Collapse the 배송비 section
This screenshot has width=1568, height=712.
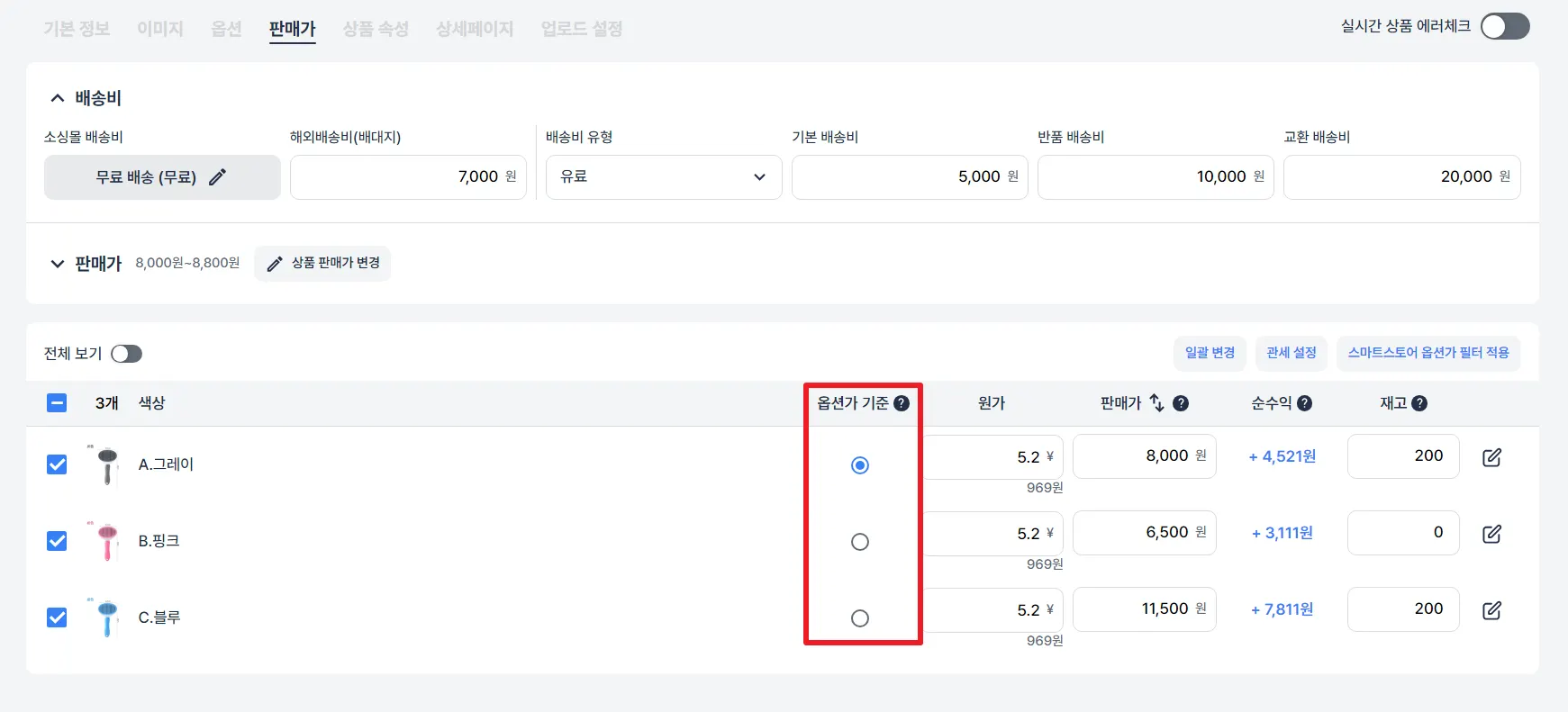click(x=58, y=98)
